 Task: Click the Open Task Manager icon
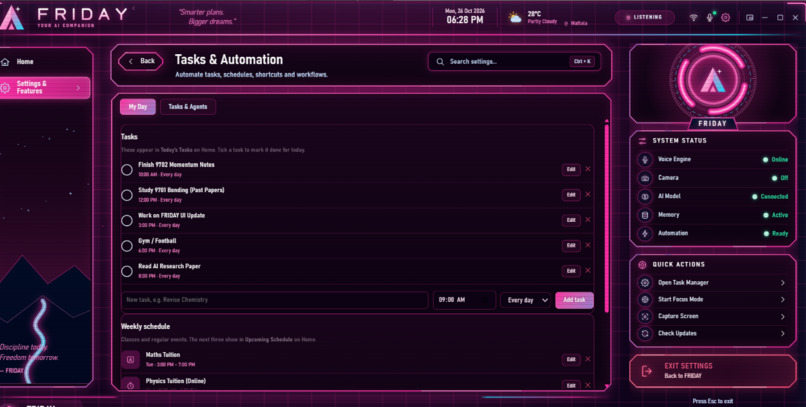[x=645, y=283]
